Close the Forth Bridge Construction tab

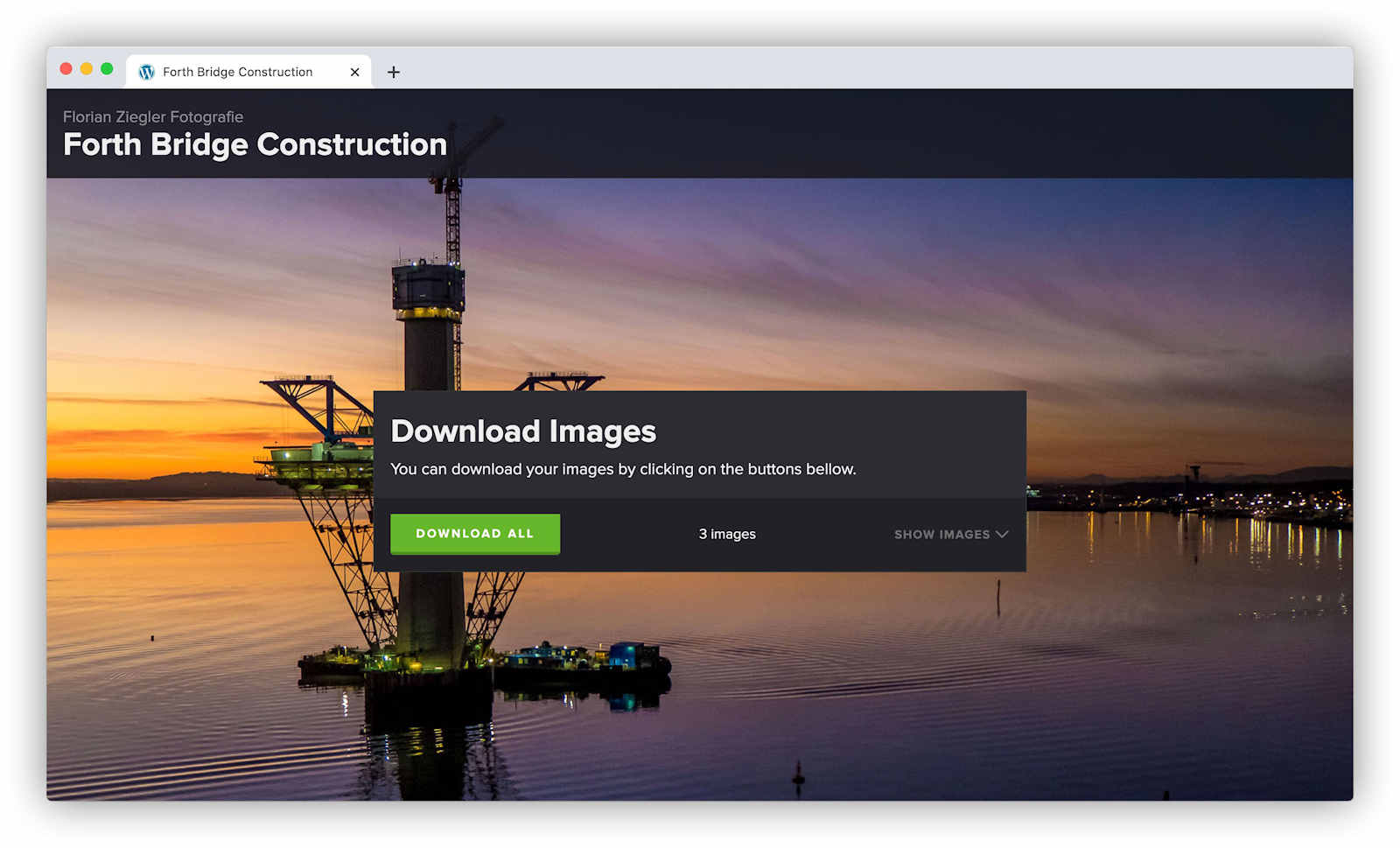pyautogui.click(x=354, y=72)
